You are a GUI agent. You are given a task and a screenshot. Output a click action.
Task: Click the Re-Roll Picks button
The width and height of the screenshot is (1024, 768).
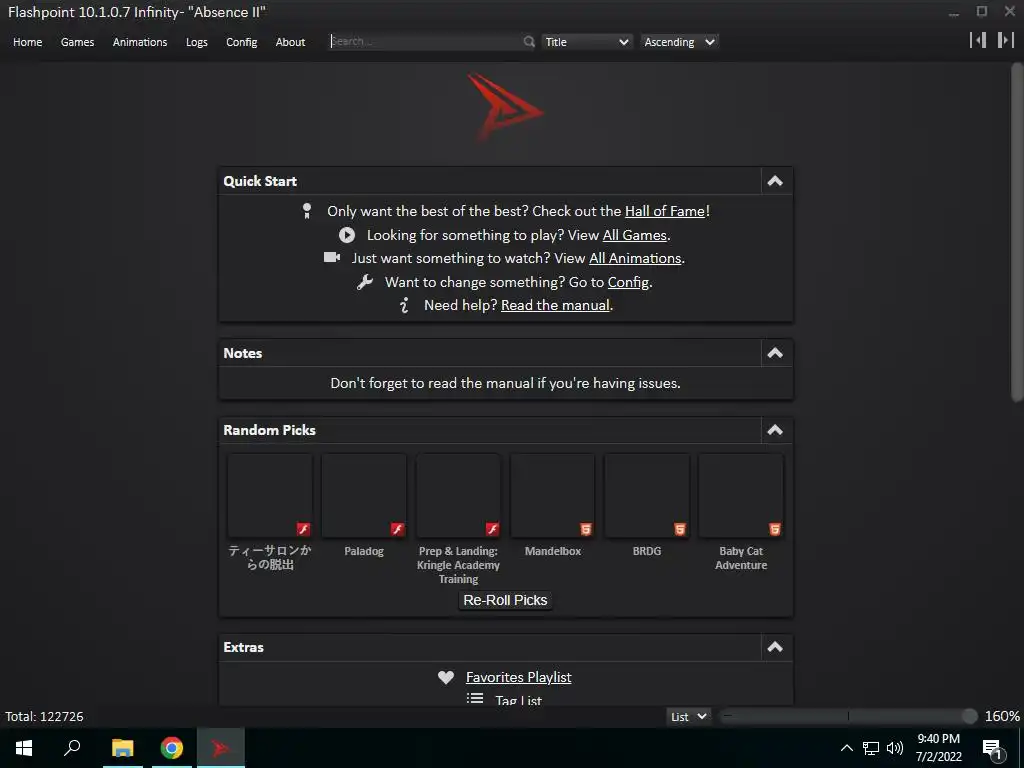505,600
